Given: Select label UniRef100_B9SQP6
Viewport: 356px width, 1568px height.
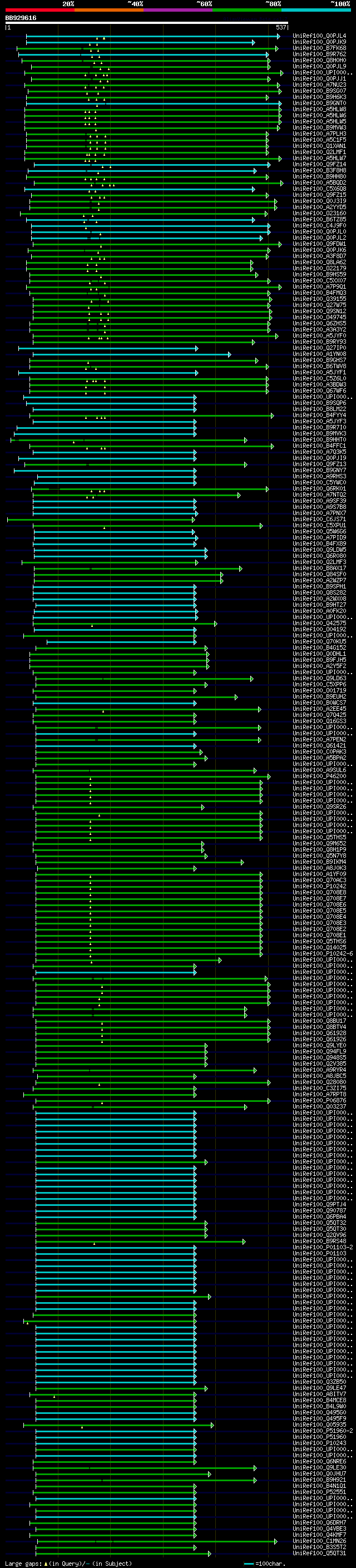Looking at the screenshot, I should tap(319, 403).
